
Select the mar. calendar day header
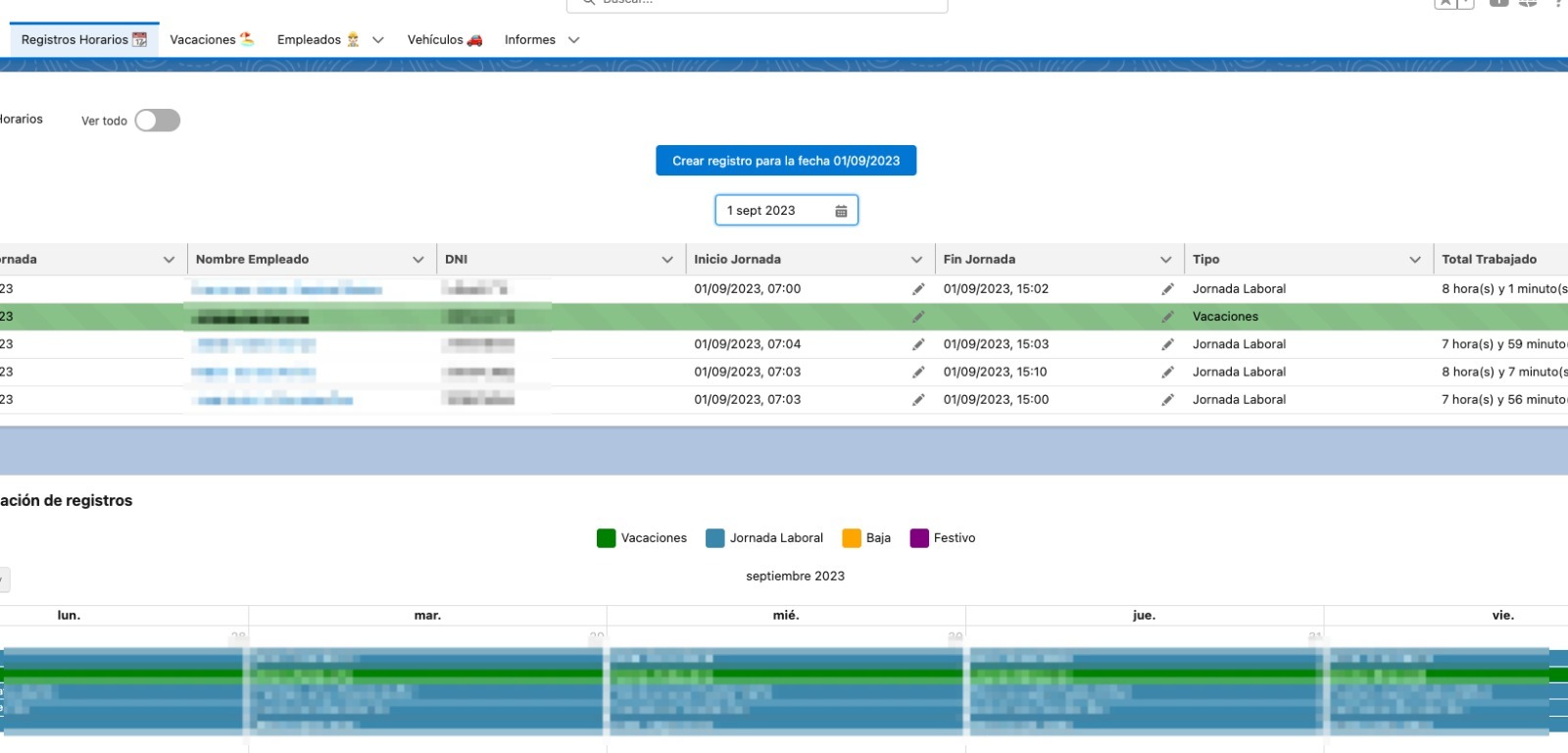(427, 616)
